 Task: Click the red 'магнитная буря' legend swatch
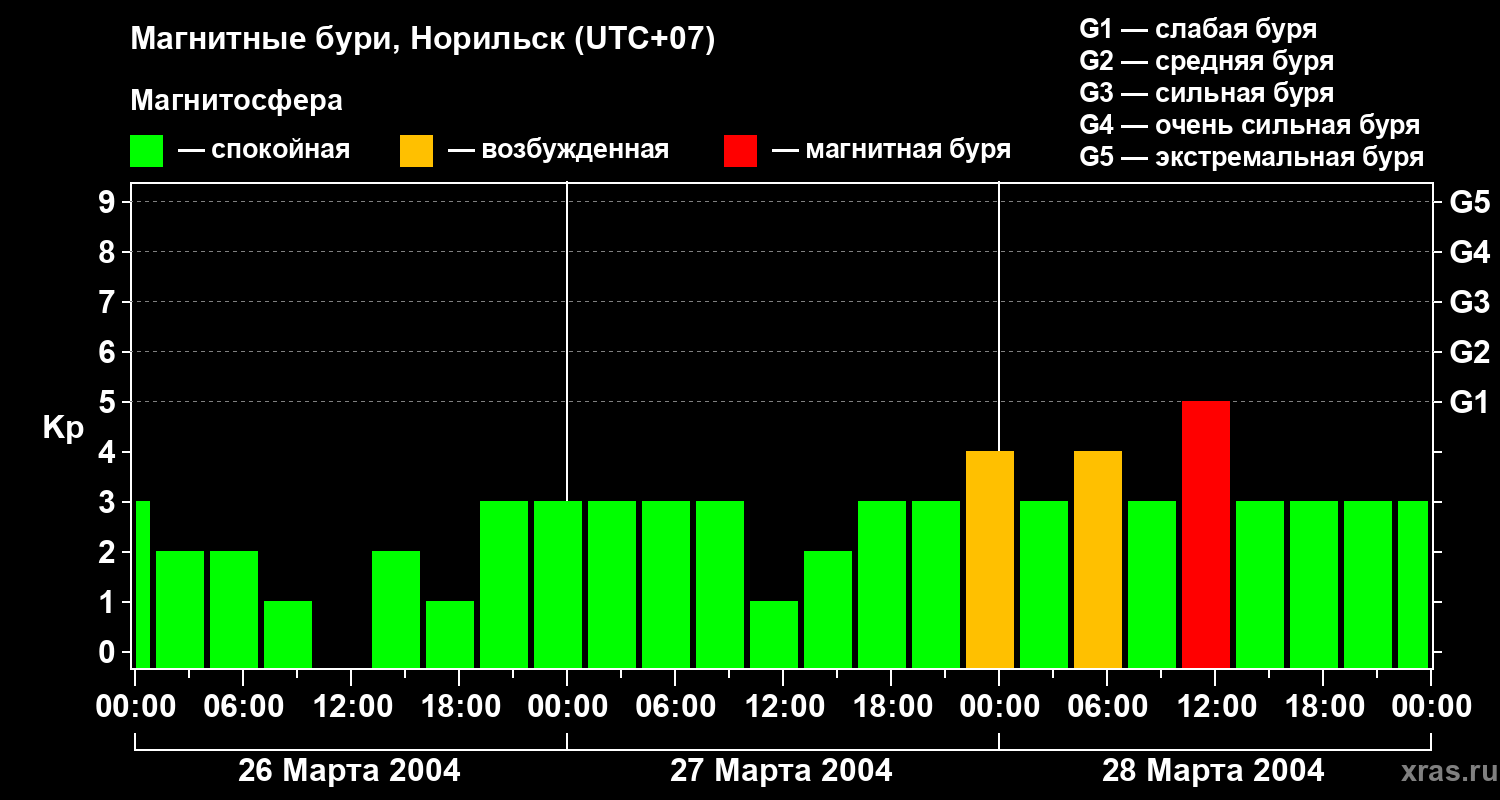pos(740,151)
